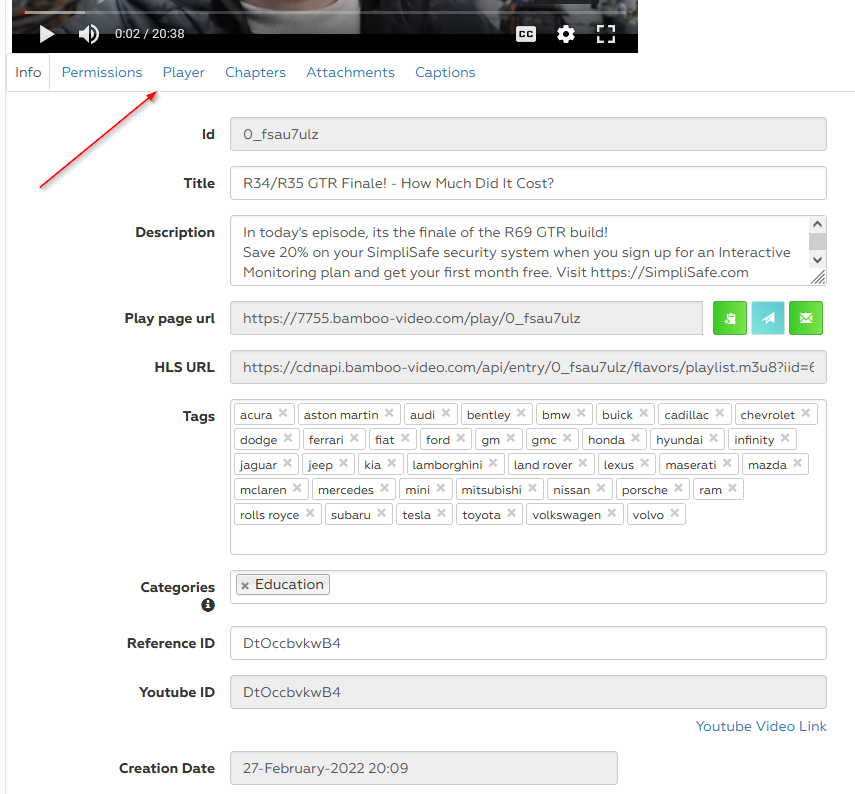Remove the mclaren tag
Screen dimensions: 855x794
(298, 488)
